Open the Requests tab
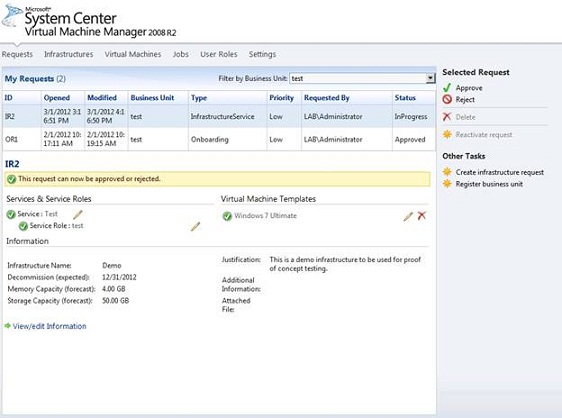562x418 pixels. coord(17,54)
